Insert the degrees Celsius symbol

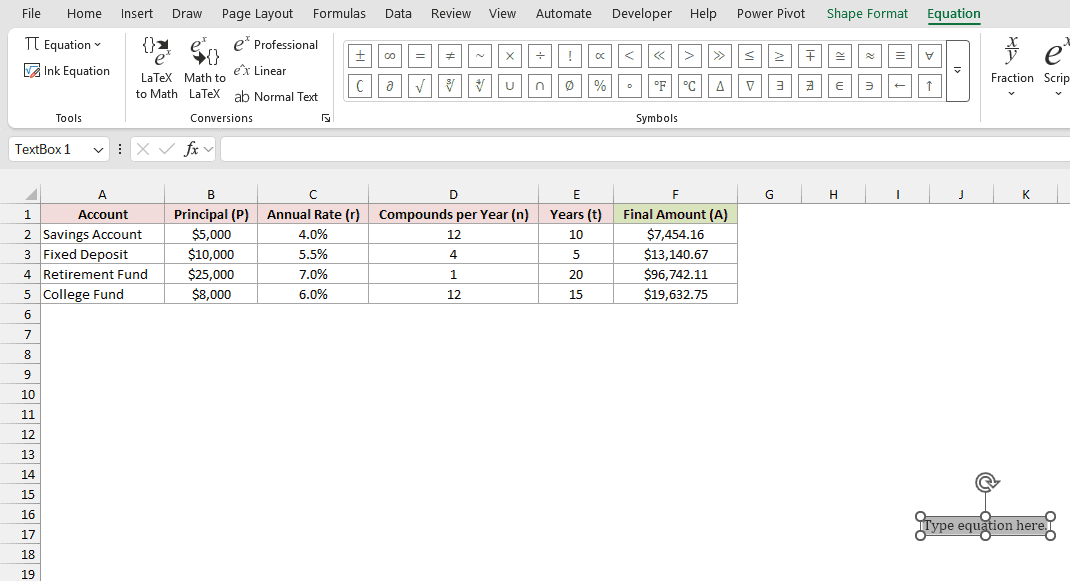(x=690, y=86)
